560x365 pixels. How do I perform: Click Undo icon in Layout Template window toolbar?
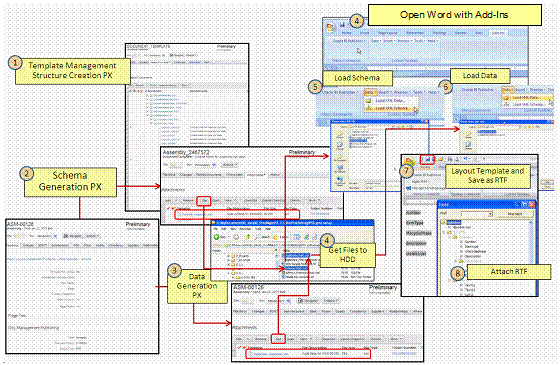(x=465, y=159)
